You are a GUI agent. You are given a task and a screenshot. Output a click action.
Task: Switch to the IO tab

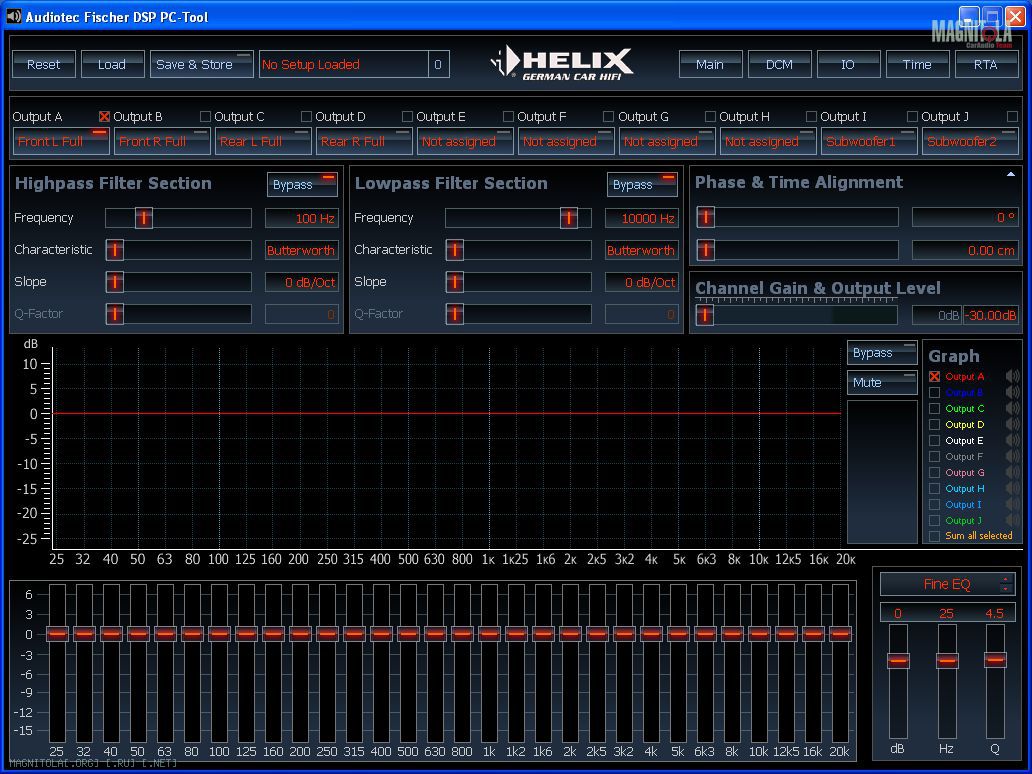(x=848, y=64)
